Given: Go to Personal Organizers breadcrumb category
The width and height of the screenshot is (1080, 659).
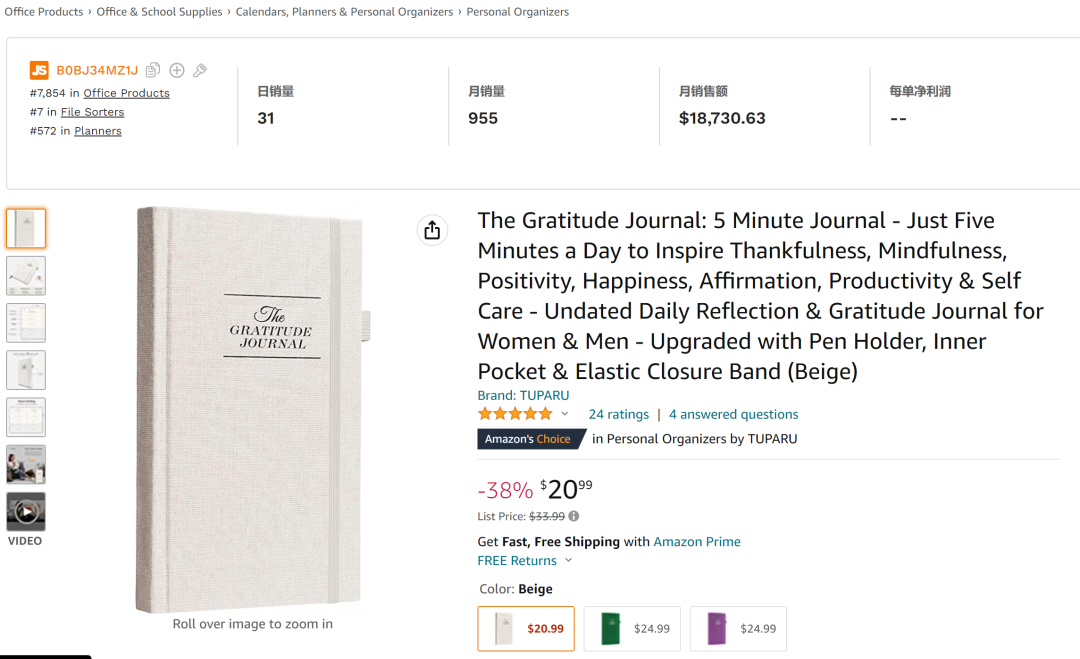Looking at the screenshot, I should (x=518, y=12).
